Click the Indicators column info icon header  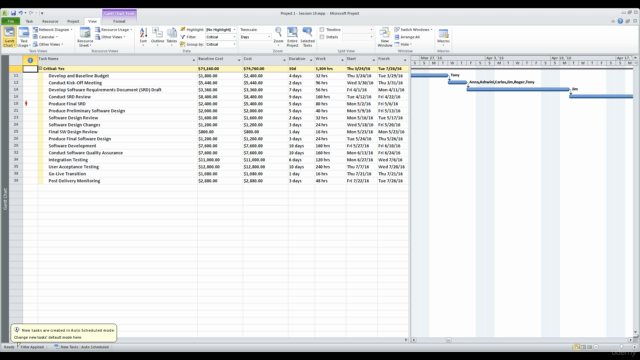(30, 60)
